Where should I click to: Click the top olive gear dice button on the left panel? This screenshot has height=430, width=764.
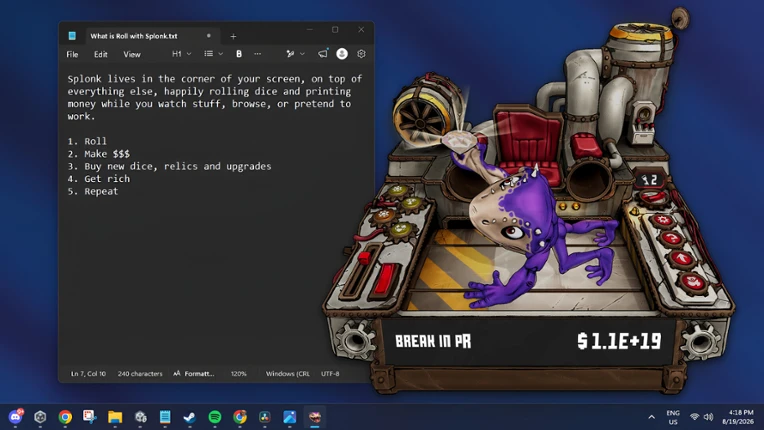pyautogui.click(x=397, y=191)
